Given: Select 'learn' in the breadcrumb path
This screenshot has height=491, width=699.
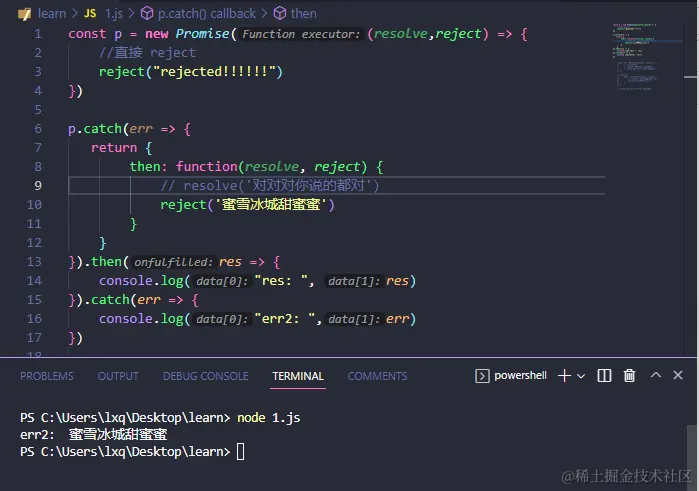Looking at the screenshot, I should pos(52,14).
